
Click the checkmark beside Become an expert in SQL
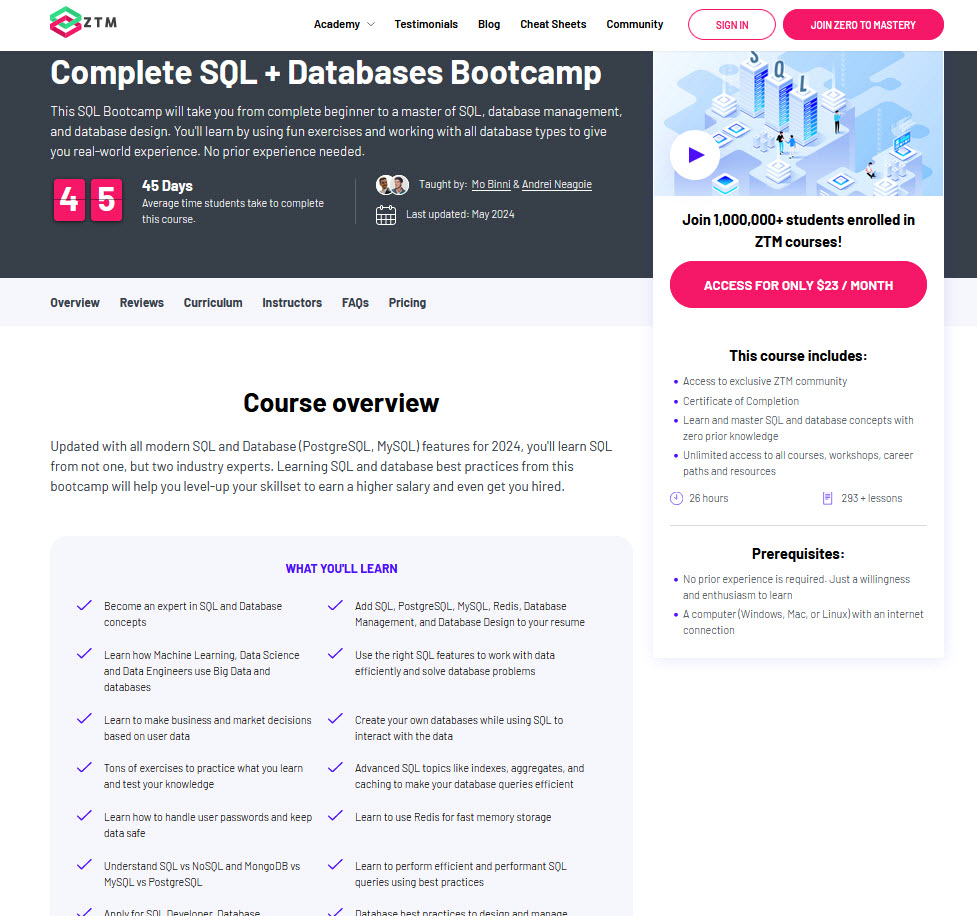coord(84,605)
